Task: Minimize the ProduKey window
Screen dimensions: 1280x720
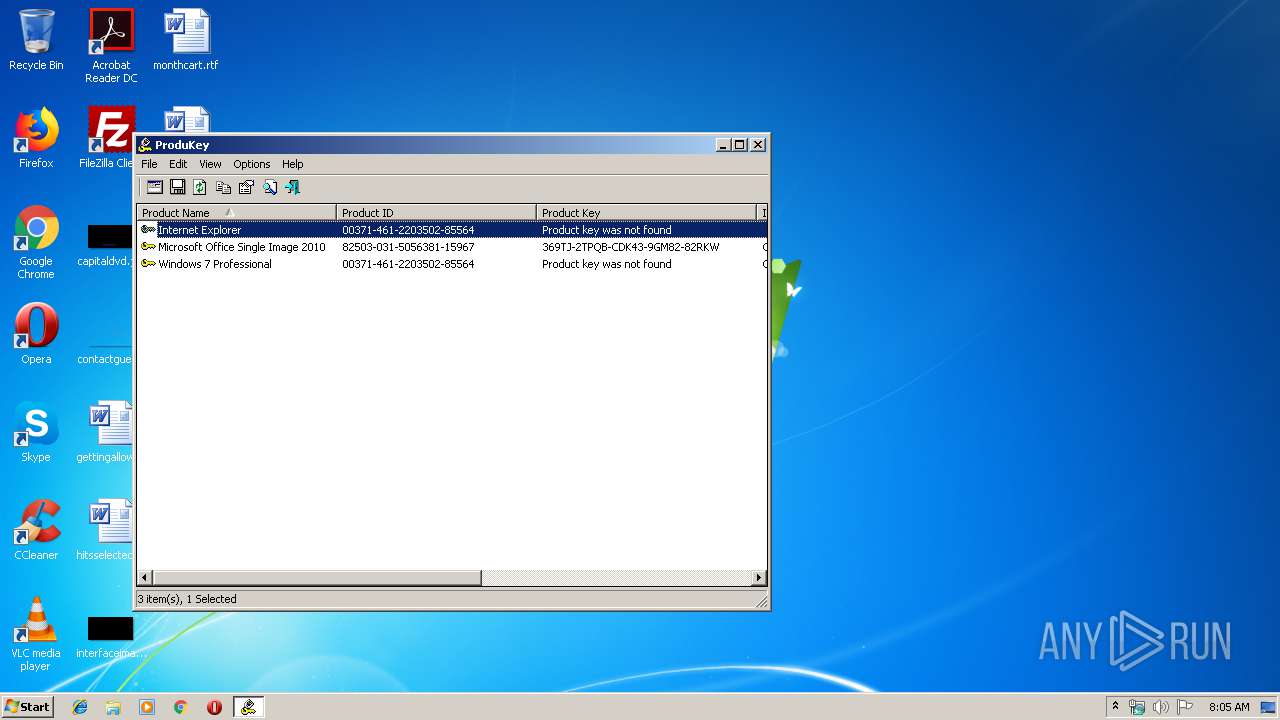Action: tap(724, 145)
